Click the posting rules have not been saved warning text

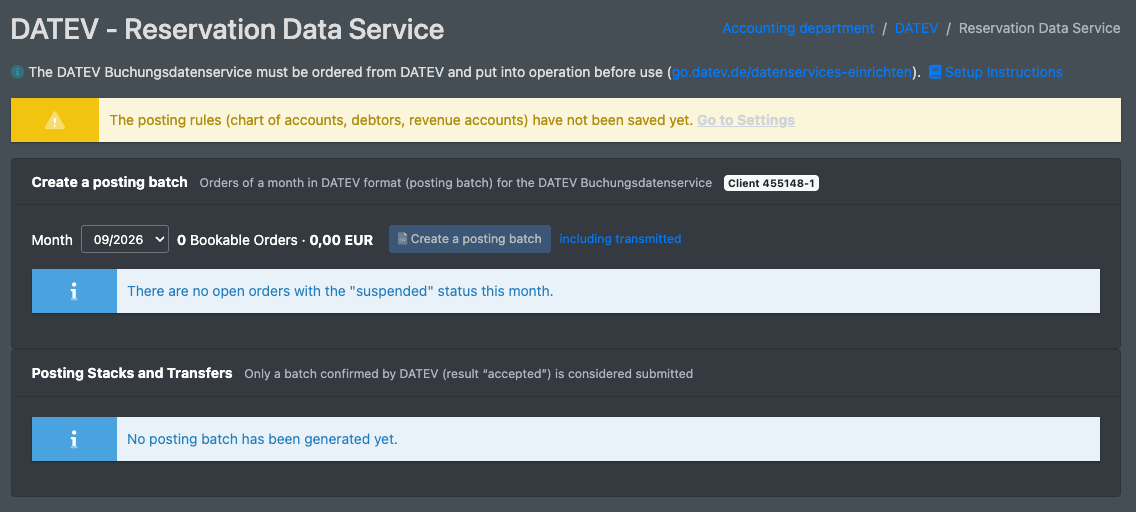401,120
